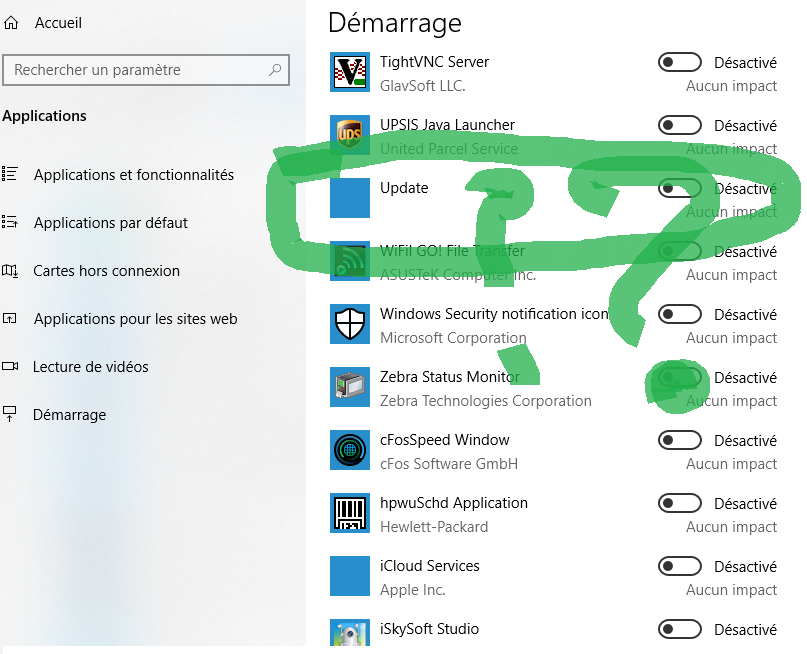This screenshot has width=807, height=654.
Task: Click the UPS Java Launcher app icon
Action: tap(350, 135)
